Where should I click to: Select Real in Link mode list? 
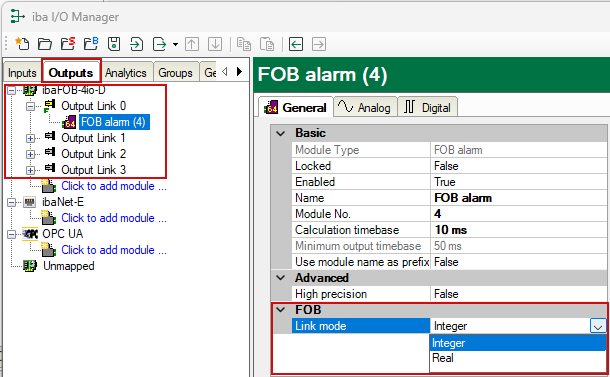click(518, 358)
